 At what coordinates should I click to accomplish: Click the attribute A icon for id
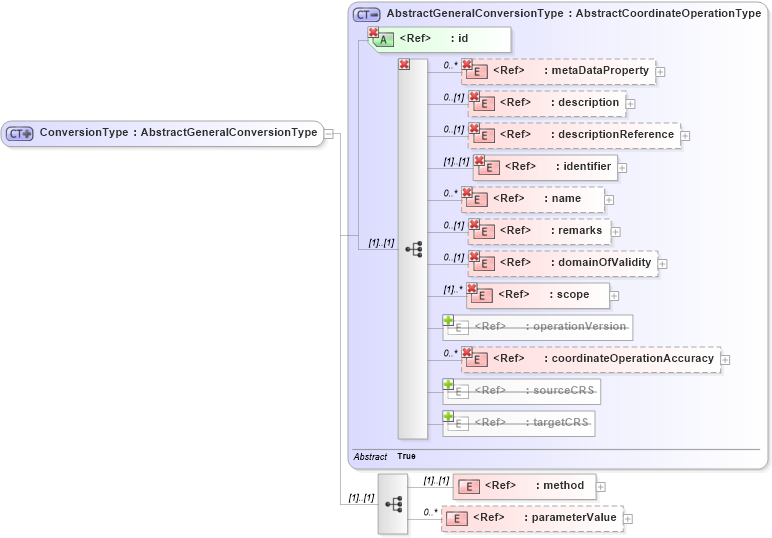coord(383,40)
